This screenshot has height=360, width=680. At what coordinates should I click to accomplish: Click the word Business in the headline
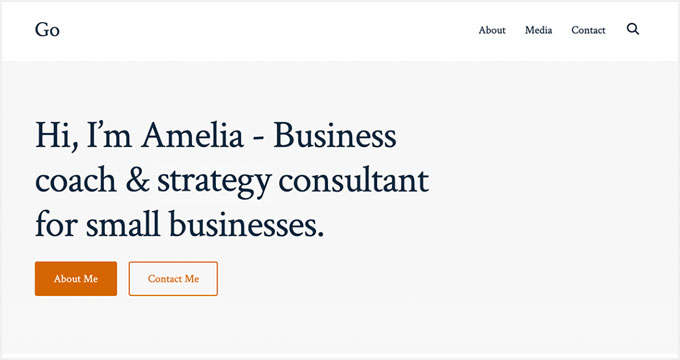pos(334,135)
